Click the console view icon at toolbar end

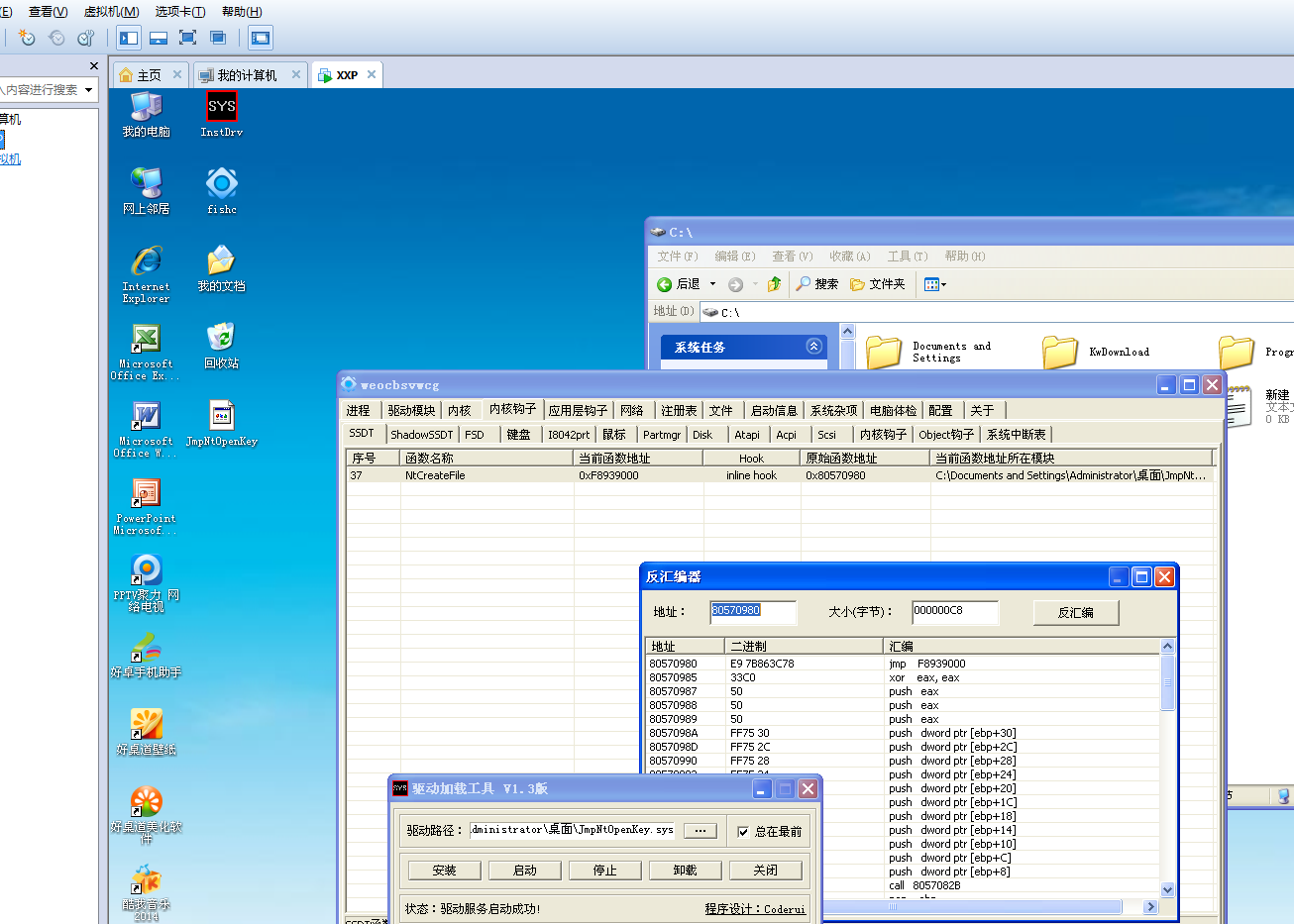click(261, 38)
